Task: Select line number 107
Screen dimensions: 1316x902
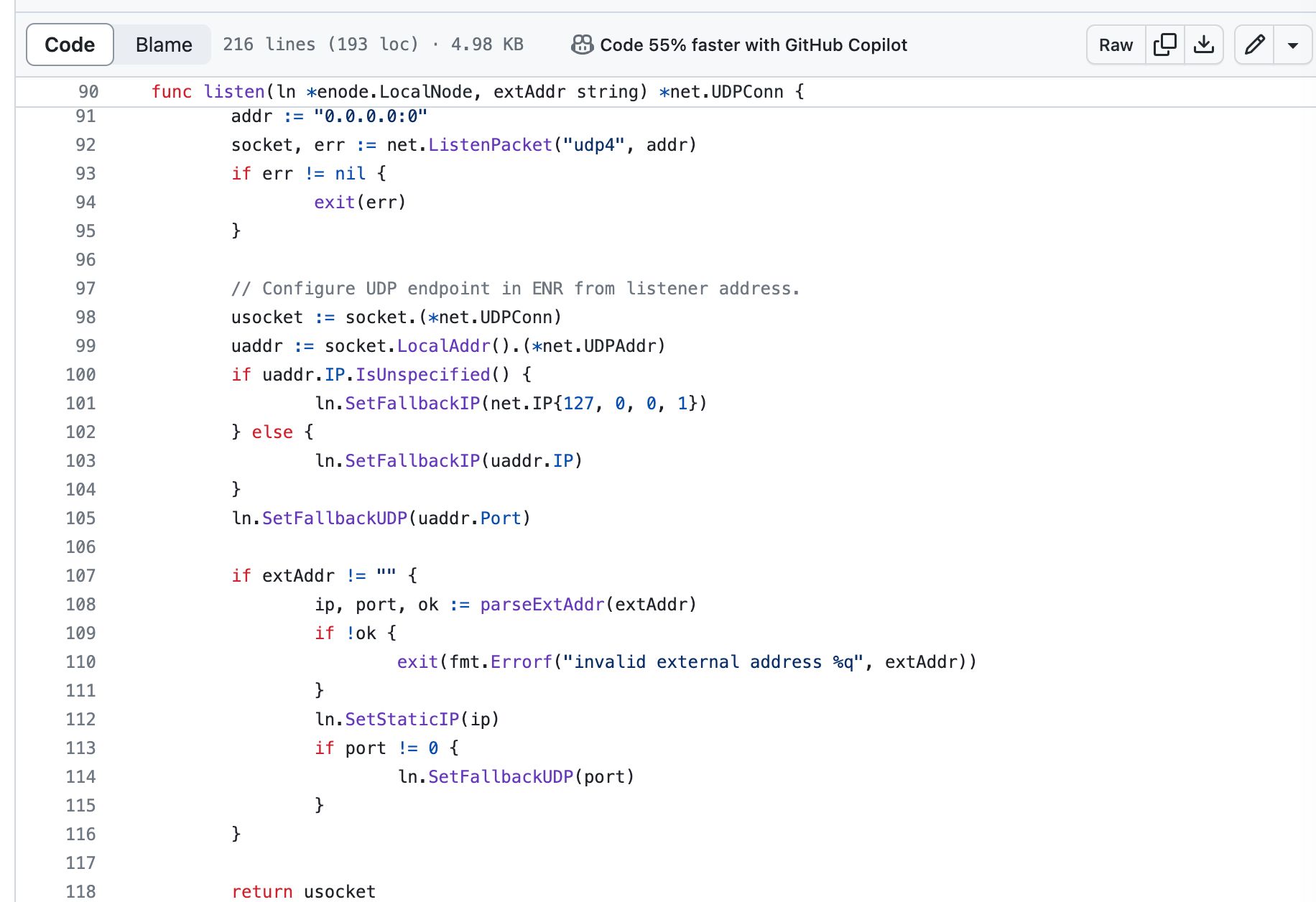Action: [80, 576]
